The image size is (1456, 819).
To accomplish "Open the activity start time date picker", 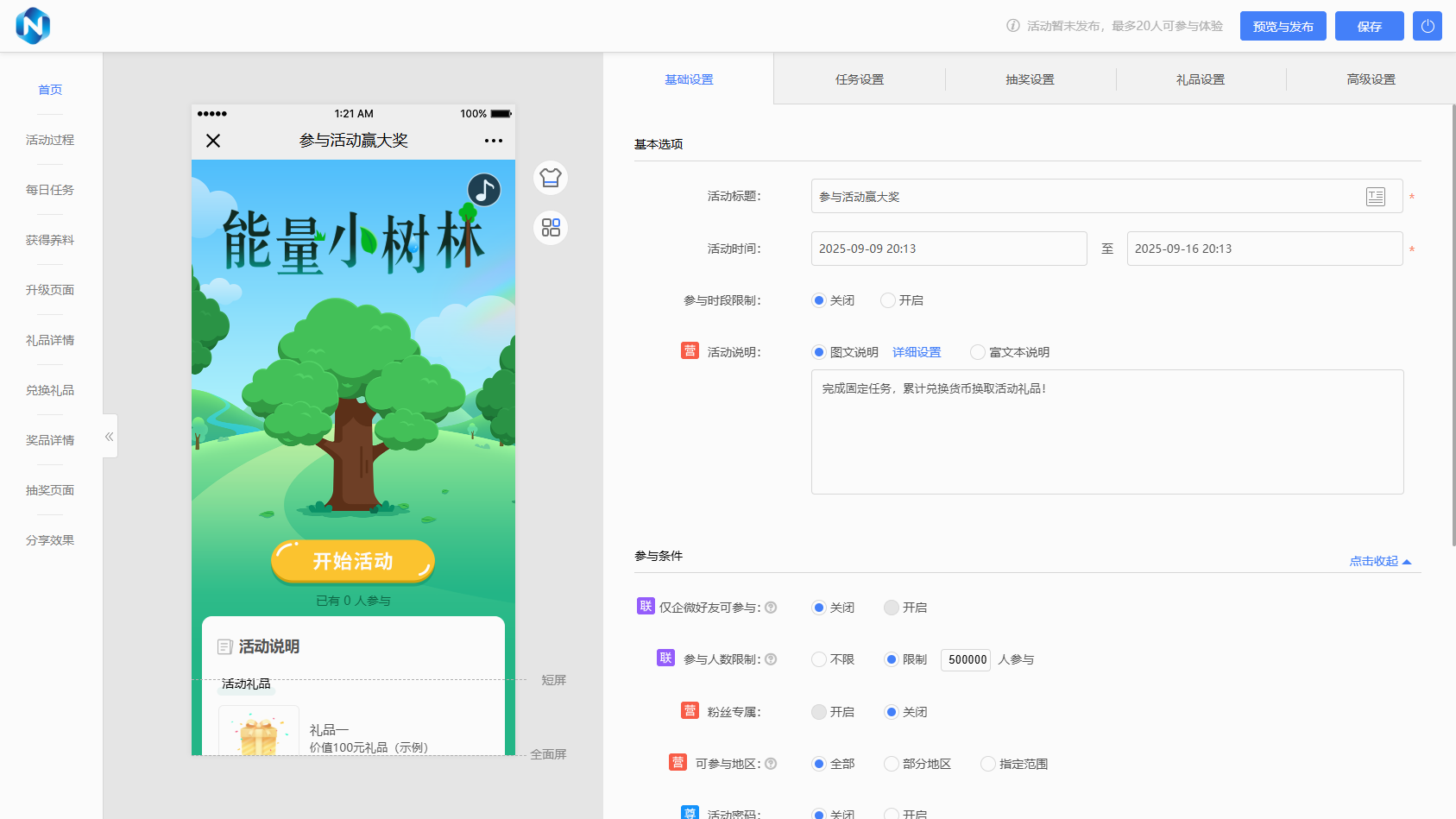I will coord(948,249).
